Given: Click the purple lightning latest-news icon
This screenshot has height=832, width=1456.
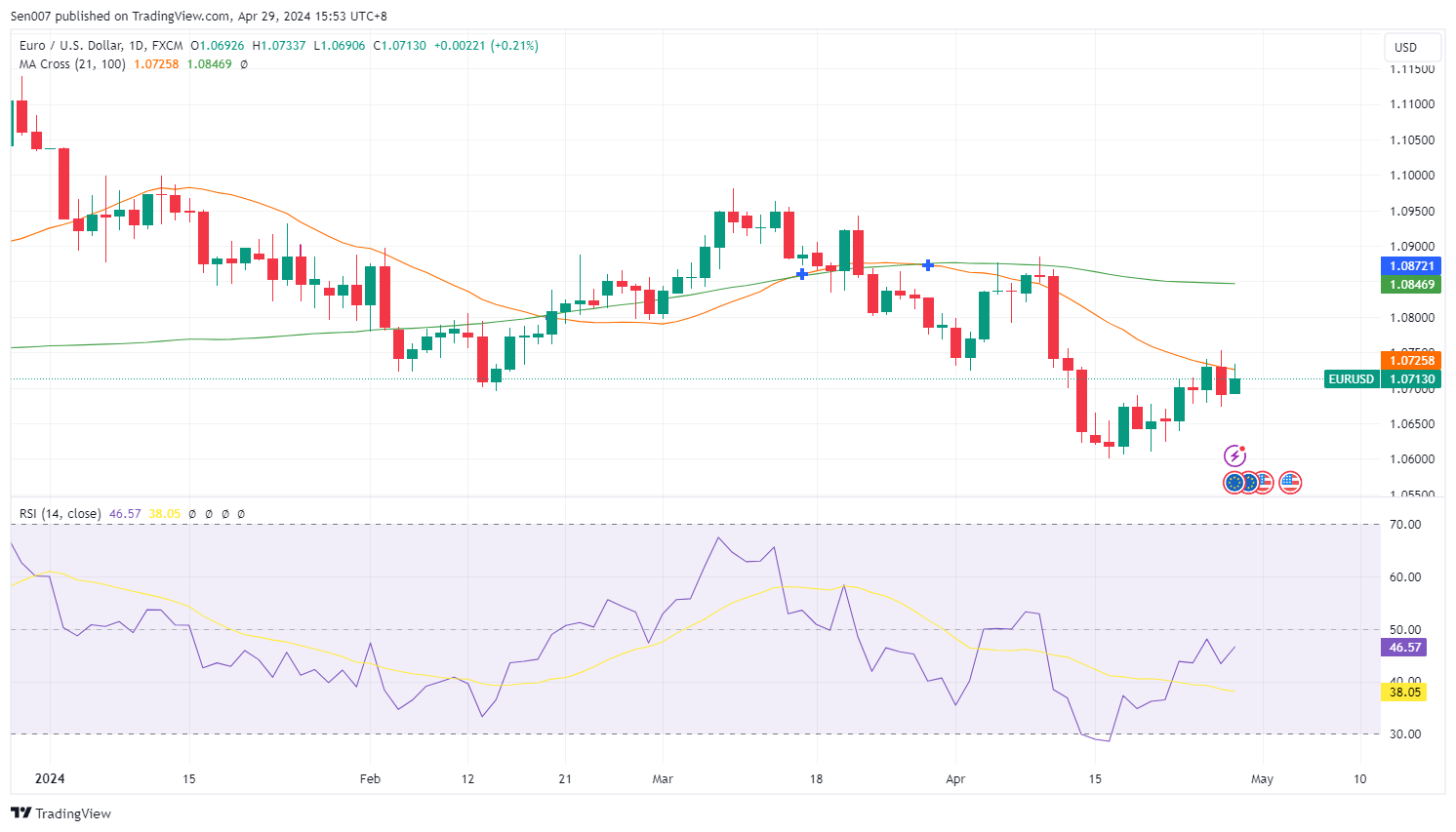Looking at the screenshot, I should (x=1234, y=456).
